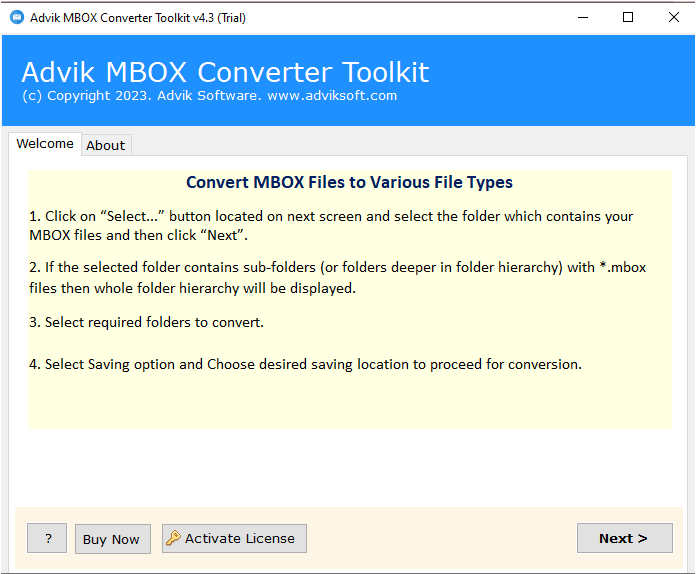Click step "3. Select required folders to convert."
Screen dimensions: 698x574
(146, 322)
